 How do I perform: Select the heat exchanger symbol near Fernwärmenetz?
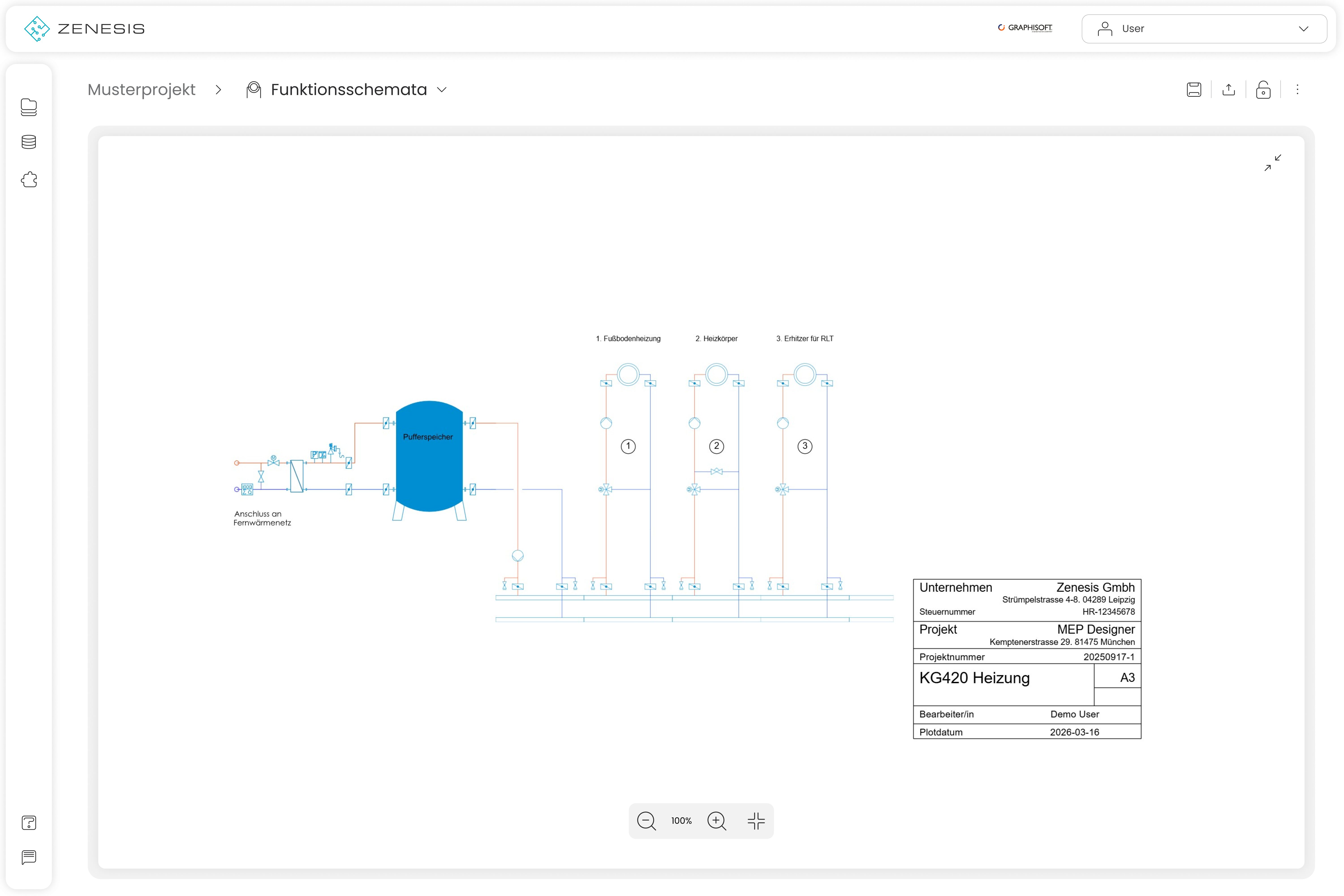pyautogui.click(x=297, y=476)
